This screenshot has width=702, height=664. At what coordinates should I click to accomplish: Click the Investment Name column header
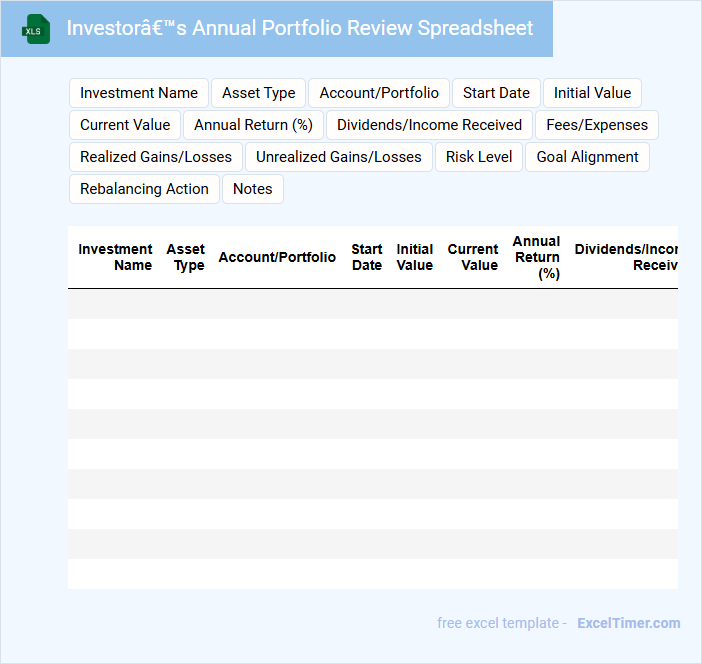tap(116, 257)
